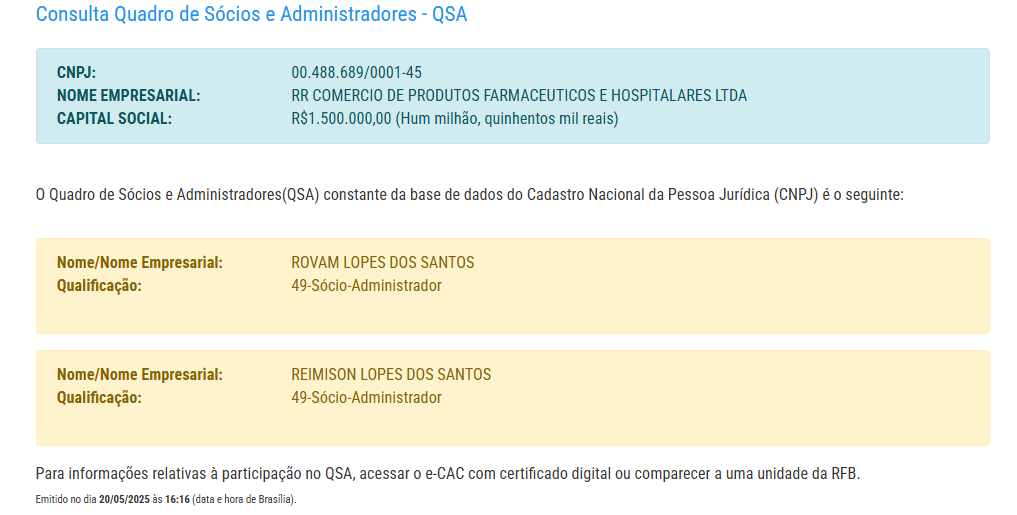This screenshot has height=515, width=1017.
Task: Click 49-Sócio-Administrador under ROVAM LOPES DOS SANTOS
Action: (366, 286)
